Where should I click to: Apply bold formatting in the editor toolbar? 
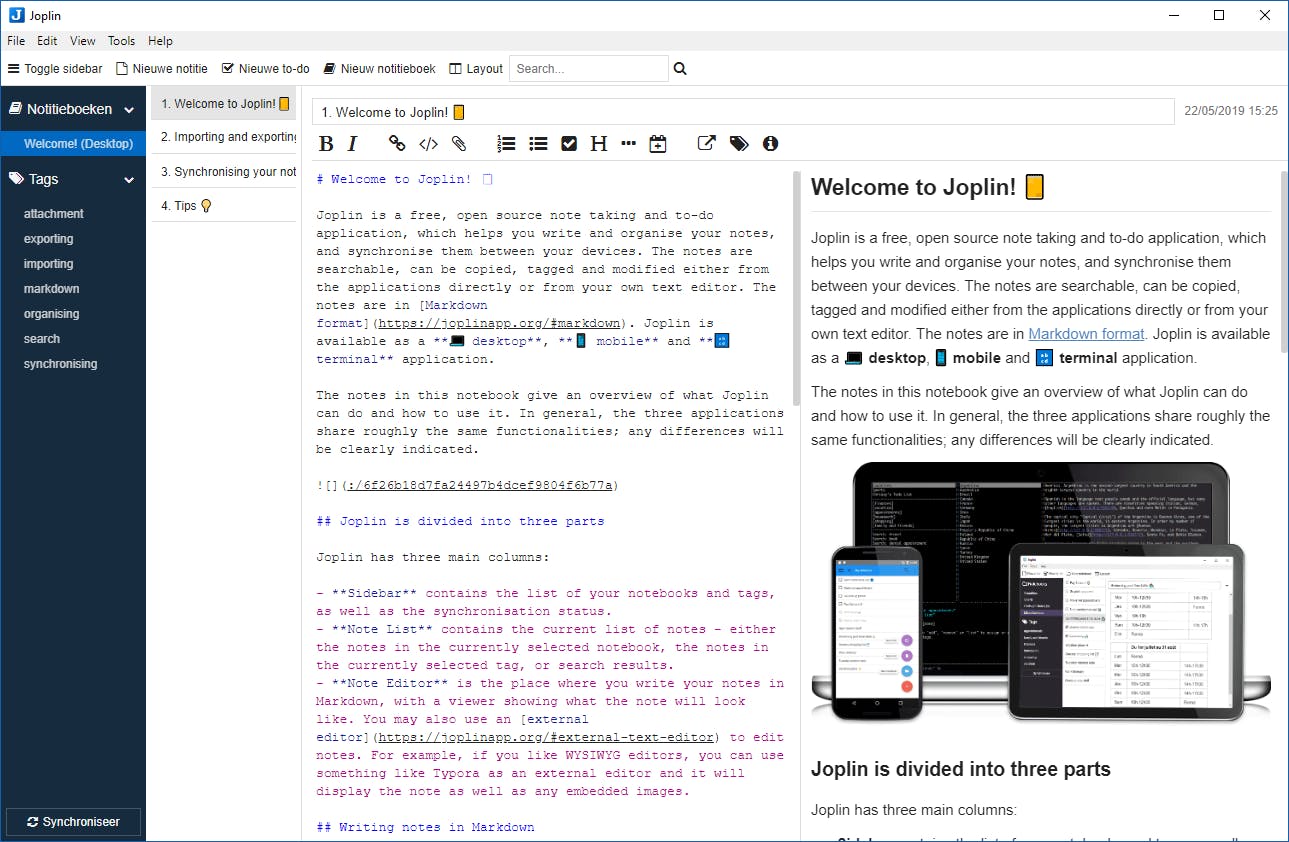[326, 144]
